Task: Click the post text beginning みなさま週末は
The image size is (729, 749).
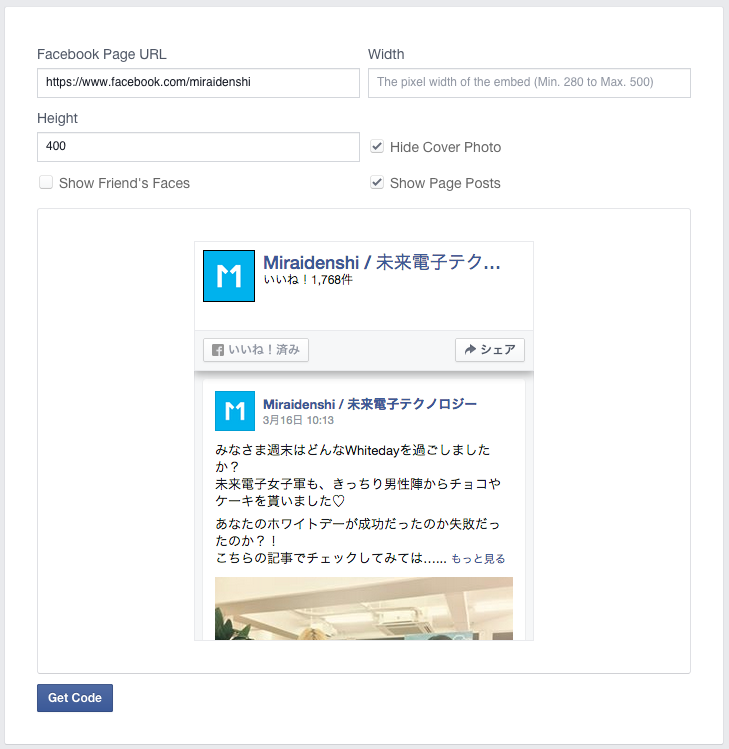Action: (x=358, y=503)
